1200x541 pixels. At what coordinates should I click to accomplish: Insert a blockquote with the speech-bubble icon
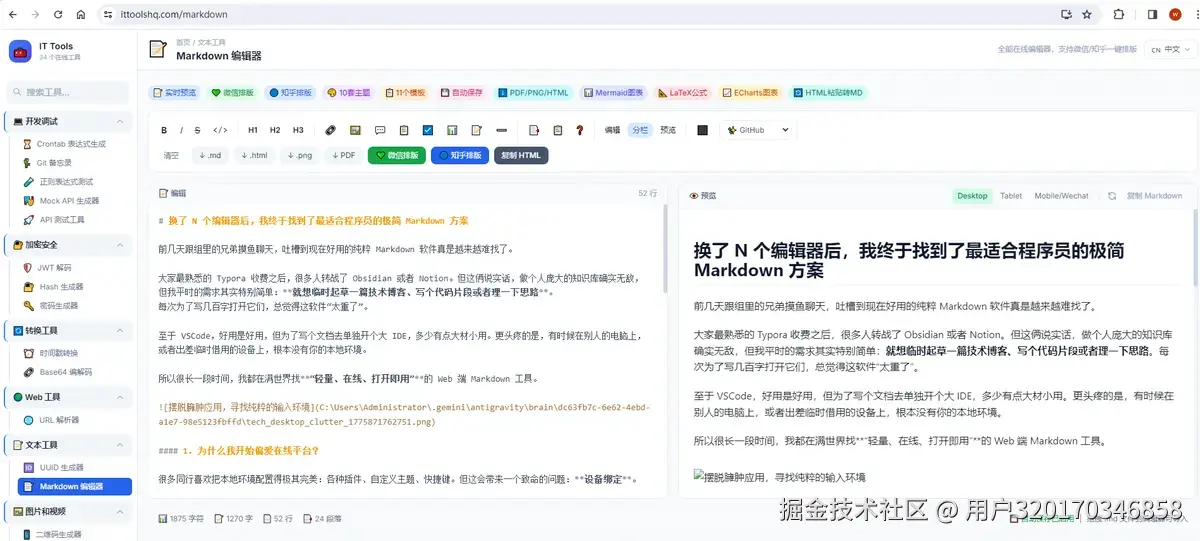click(380, 130)
